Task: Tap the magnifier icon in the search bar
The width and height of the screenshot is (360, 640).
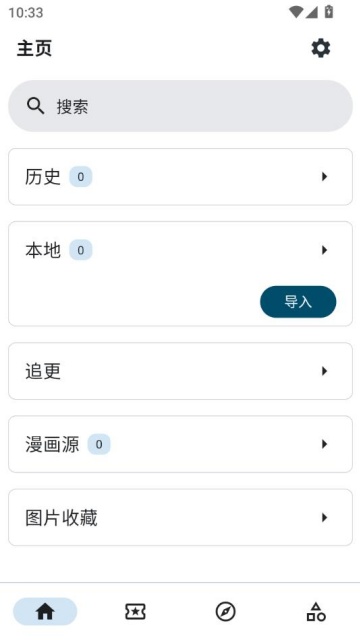Action: click(x=36, y=106)
